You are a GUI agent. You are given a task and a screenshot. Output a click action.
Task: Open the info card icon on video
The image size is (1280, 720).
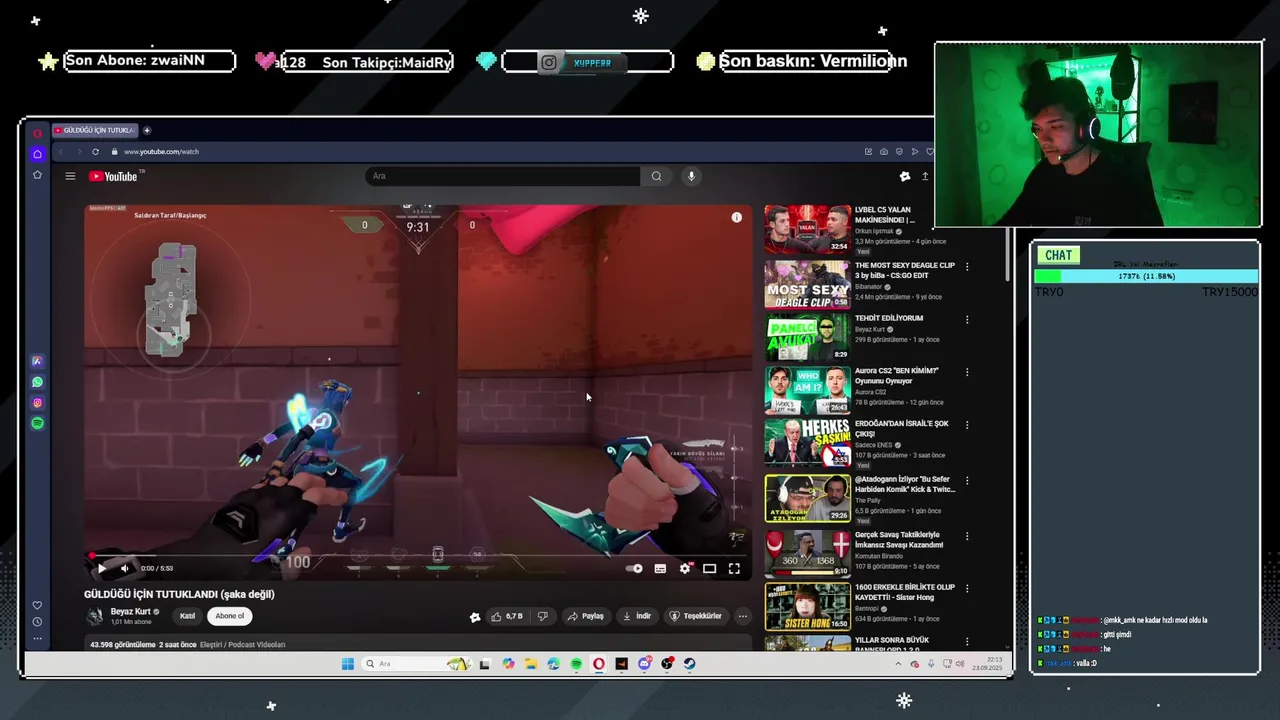(737, 217)
